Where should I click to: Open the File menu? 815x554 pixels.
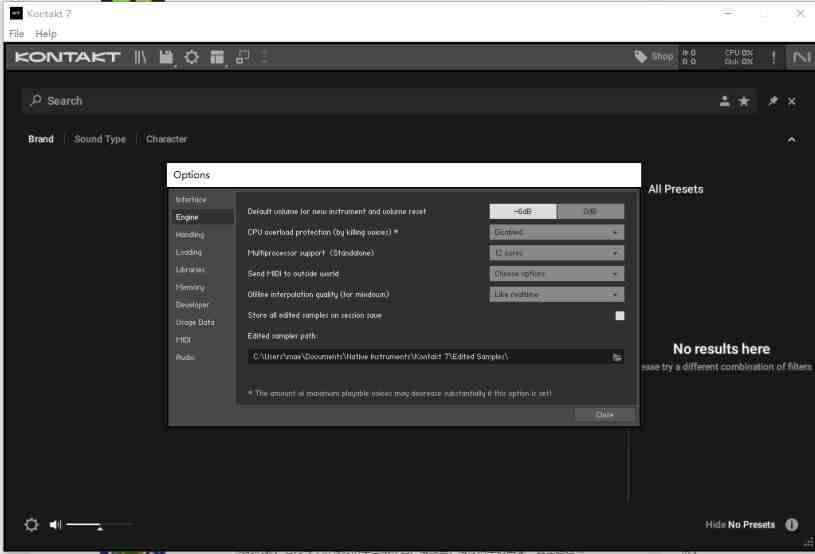click(x=18, y=34)
